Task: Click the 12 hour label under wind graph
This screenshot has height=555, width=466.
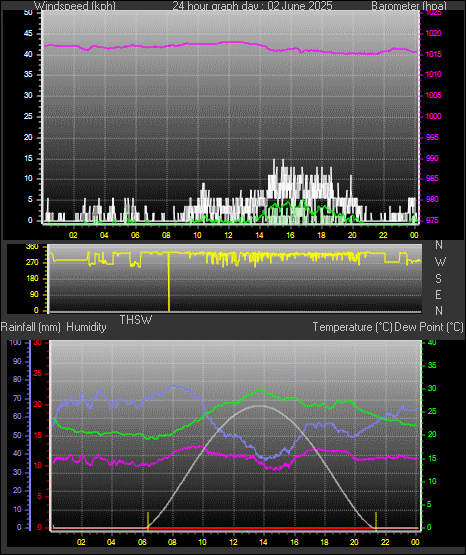Action: pos(228,235)
